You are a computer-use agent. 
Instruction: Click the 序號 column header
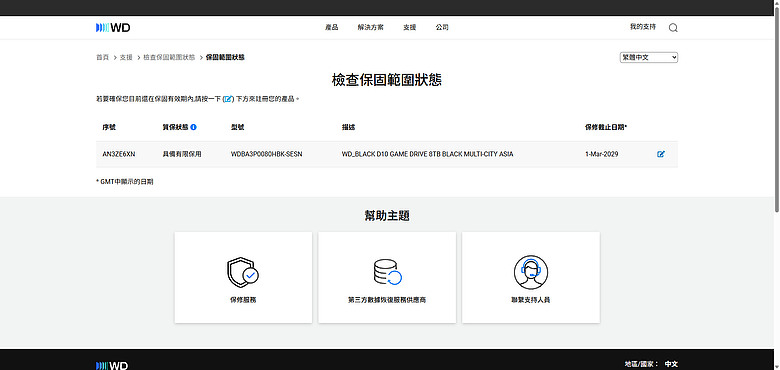109,127
